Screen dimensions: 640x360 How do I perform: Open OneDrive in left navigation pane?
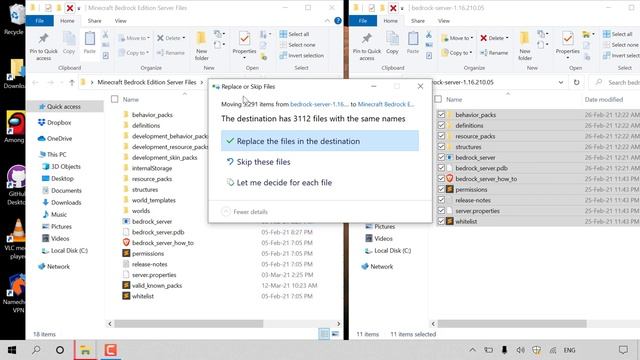[54, 138]
